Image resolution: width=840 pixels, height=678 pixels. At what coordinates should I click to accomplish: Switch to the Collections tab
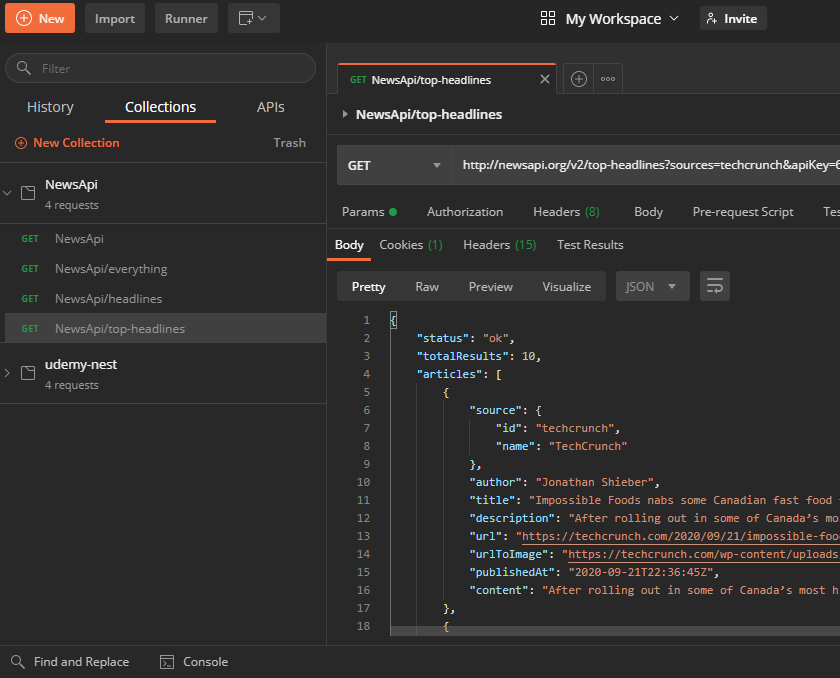click(160, 107)
